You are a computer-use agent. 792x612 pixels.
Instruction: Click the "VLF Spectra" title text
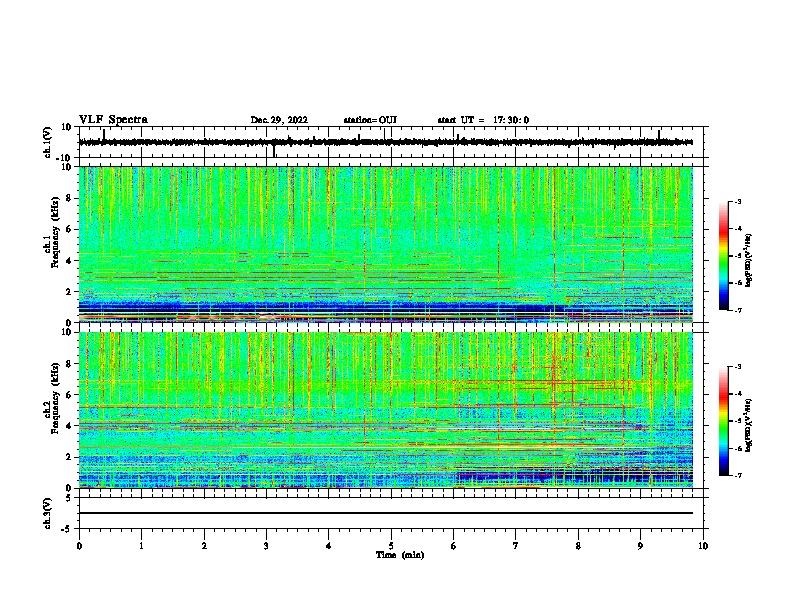(x=113, y=120)
